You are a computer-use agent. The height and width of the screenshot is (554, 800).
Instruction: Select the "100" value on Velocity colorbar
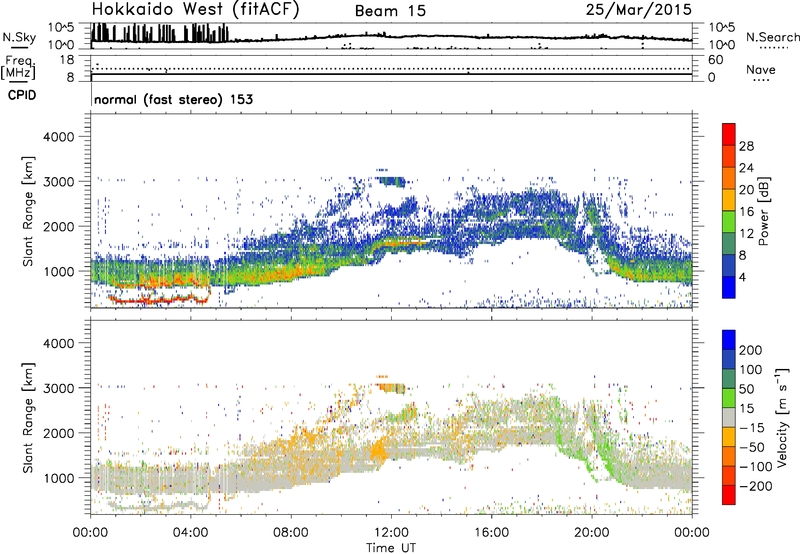point(751,370)
